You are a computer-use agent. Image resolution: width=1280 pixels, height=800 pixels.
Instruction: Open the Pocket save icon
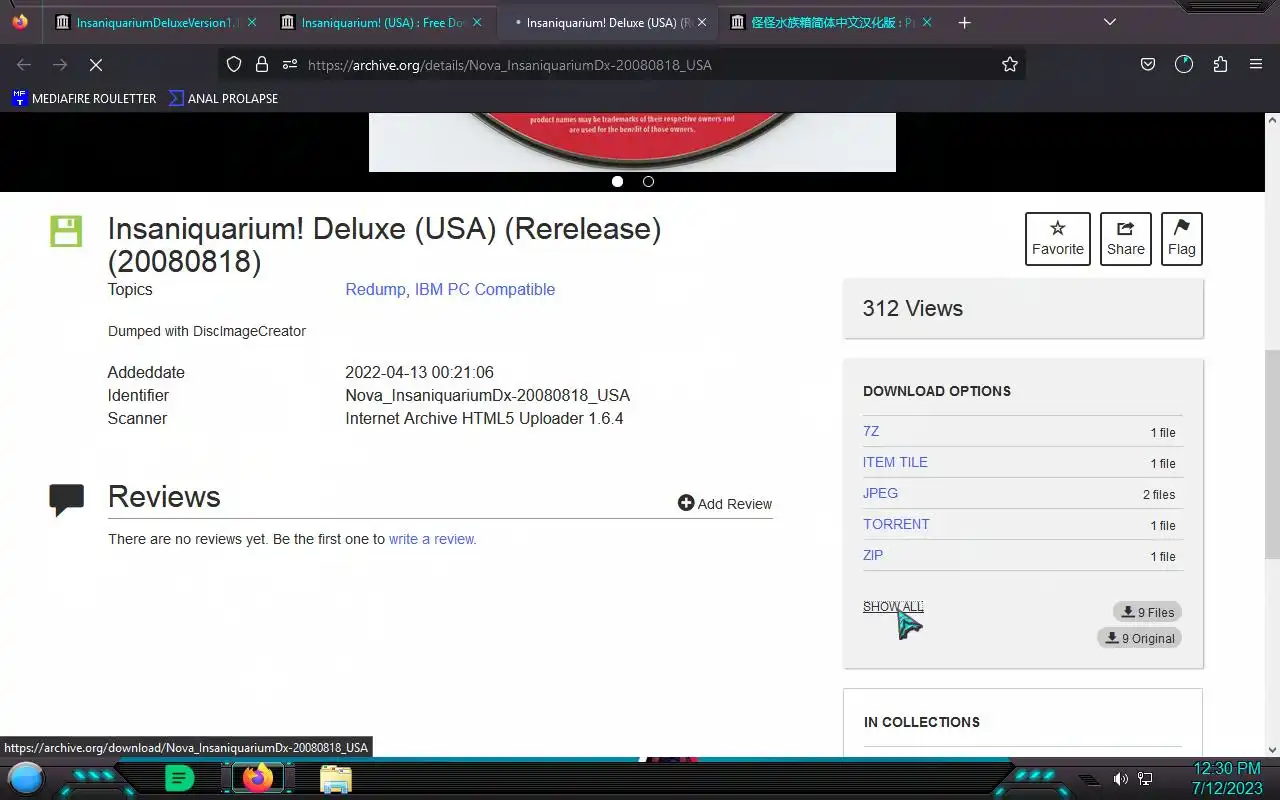click(x=1148, y=64)
